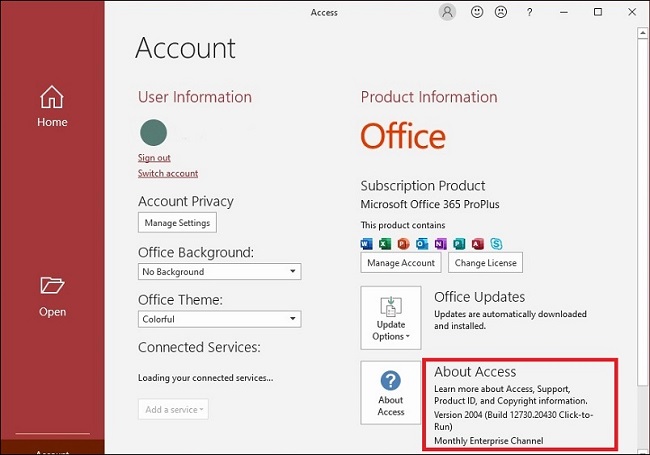Click the Microsoft Office 365 ProPlus text

pos(430,204)
